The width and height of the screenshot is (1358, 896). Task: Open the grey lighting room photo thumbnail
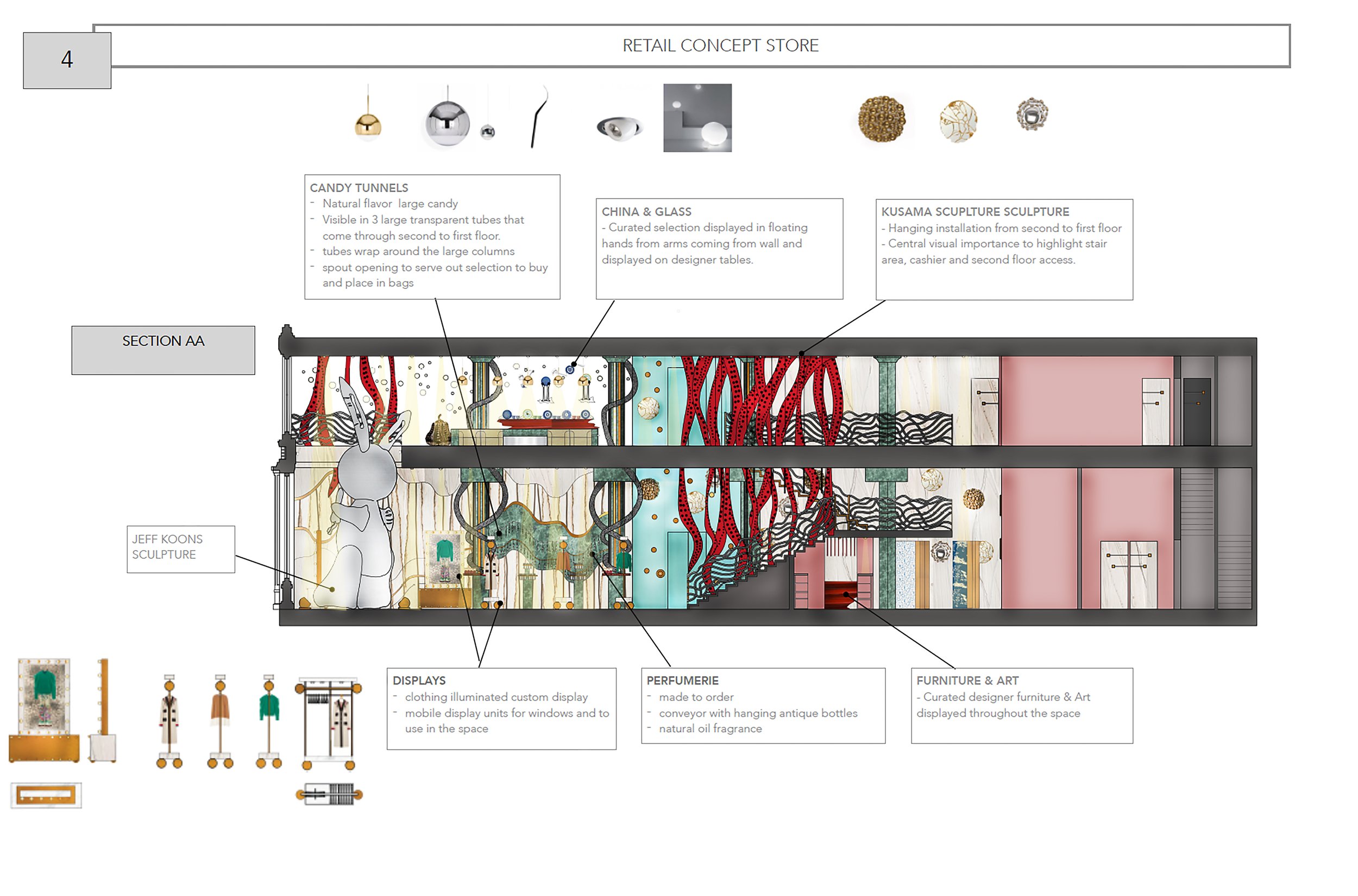pos(697,118)
